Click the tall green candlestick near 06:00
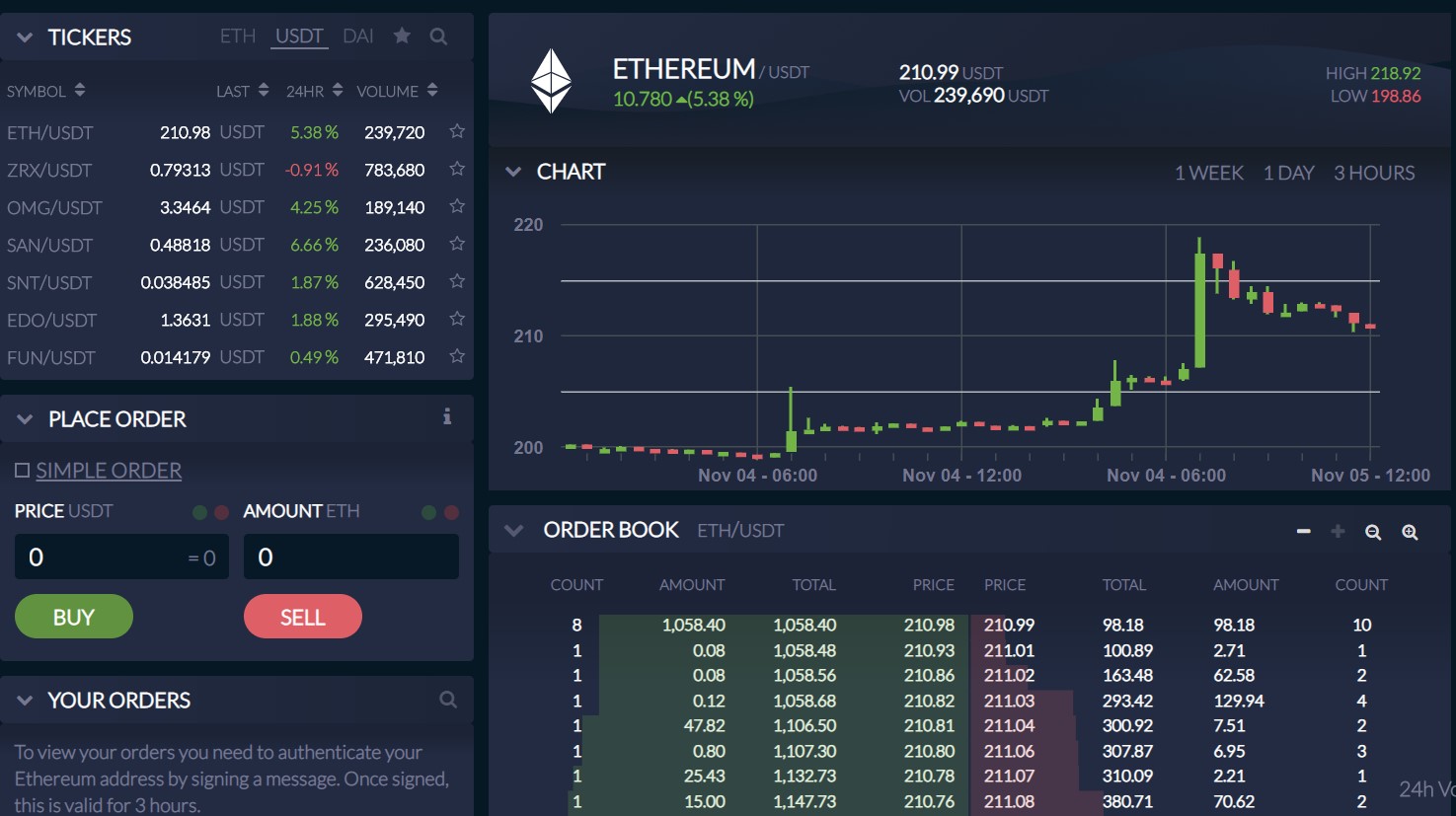Screen dimensions: 1456x816 click(x=1199, y=304)
